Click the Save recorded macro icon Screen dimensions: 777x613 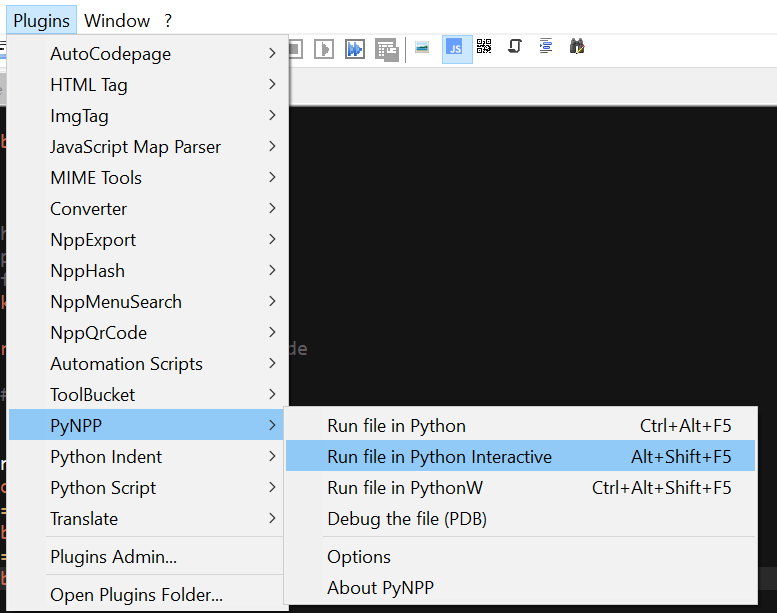click(387, 50)
